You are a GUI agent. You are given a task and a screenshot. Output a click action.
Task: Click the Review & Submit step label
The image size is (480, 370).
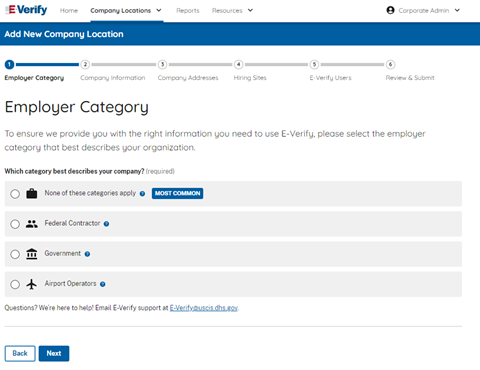410,78
